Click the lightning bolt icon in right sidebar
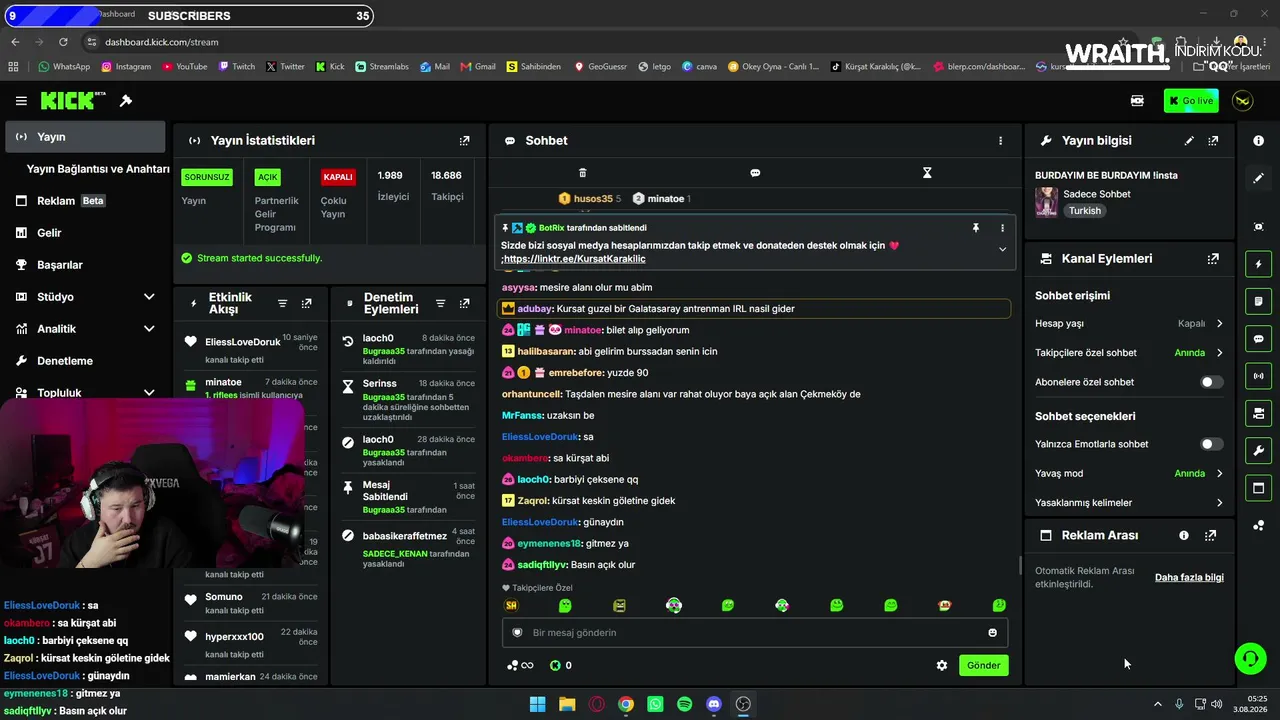1280x720 pixels. coord(1259,264)
